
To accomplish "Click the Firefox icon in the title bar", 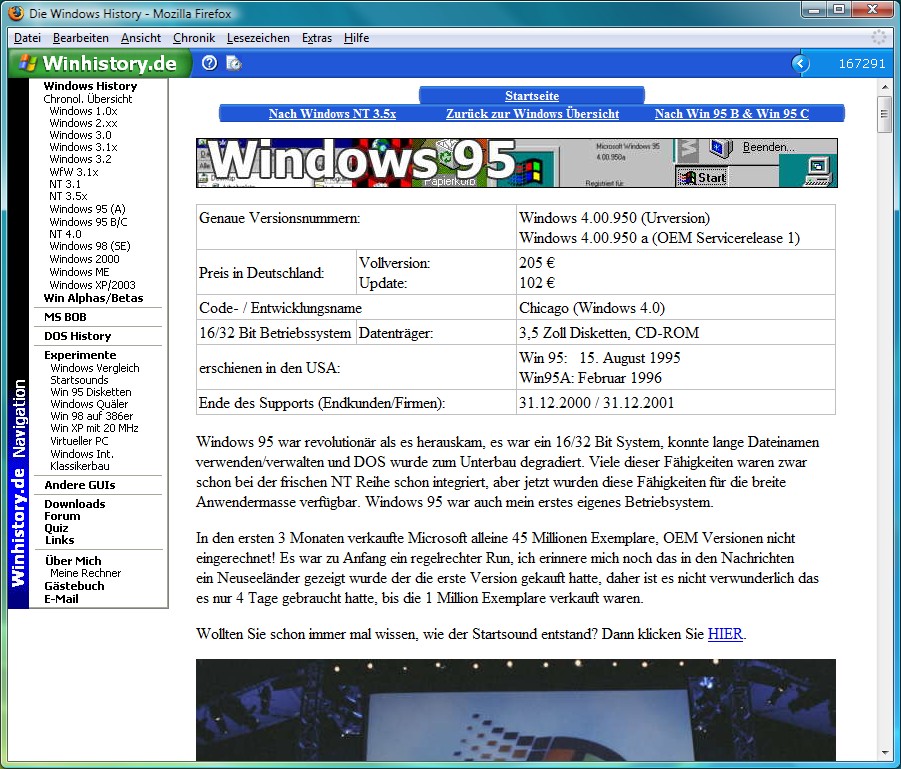I will [16, 13].
